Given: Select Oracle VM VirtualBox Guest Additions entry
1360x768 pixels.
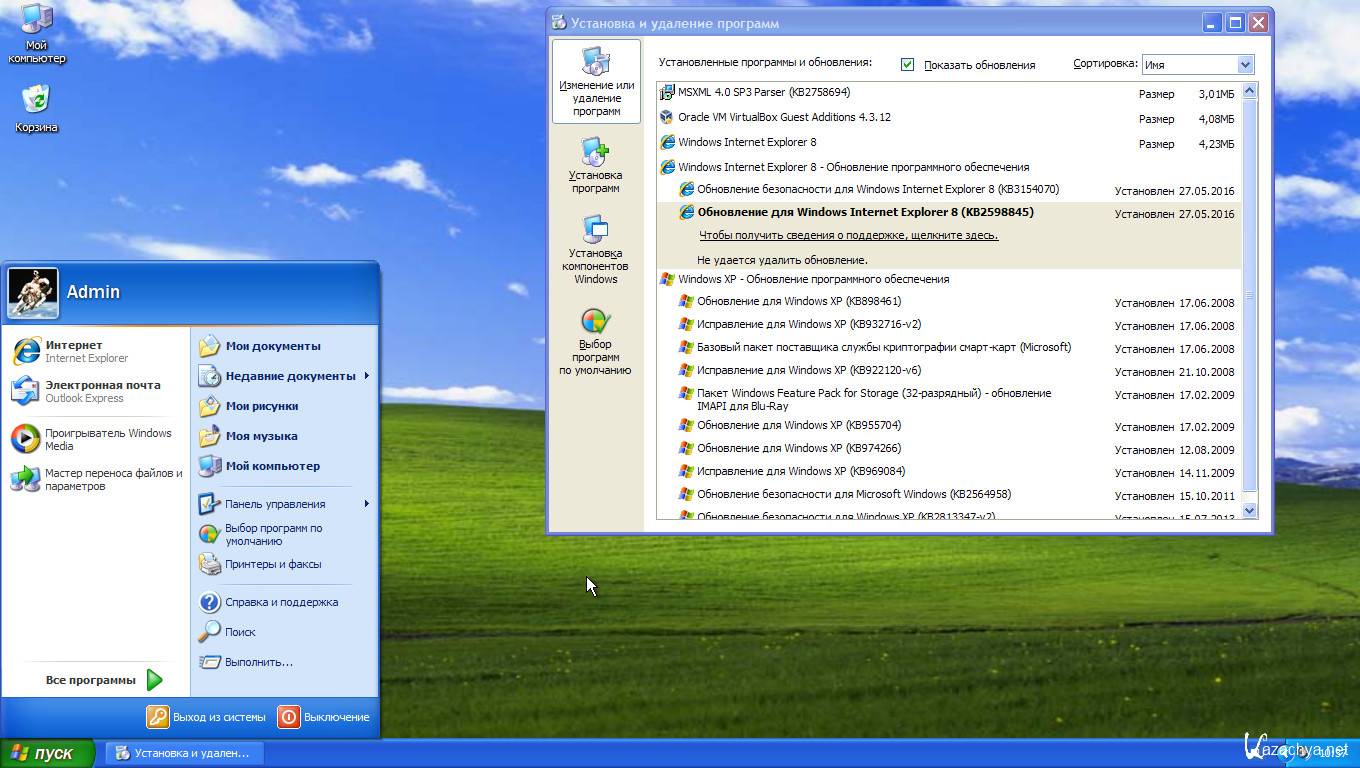Looking at the screenshot, I should click(x=948, y=118).
